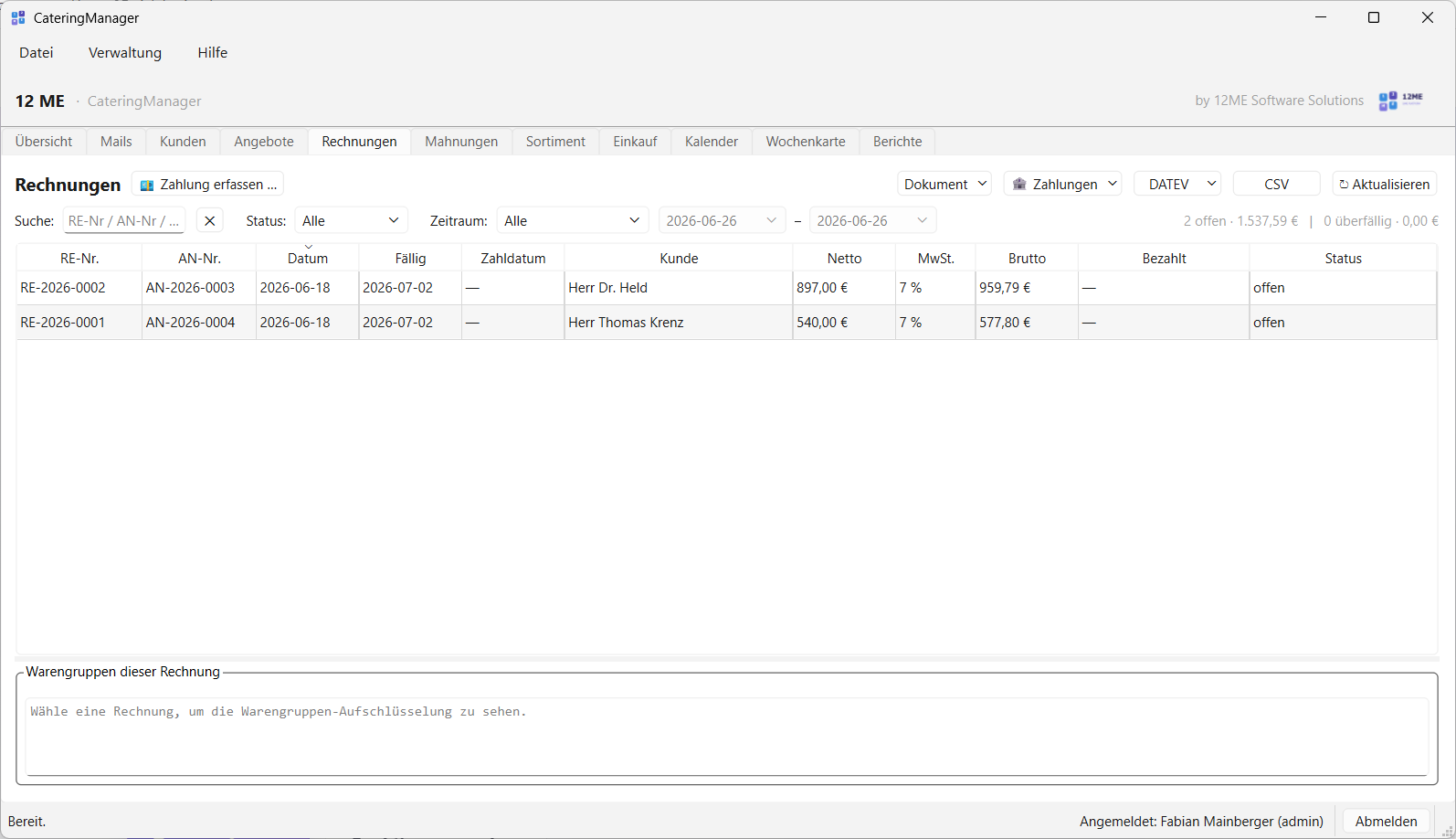Viewport: 1456px width, 839px height.
Task: Click the 12ME logo in the header
Action: point(1400,101)
